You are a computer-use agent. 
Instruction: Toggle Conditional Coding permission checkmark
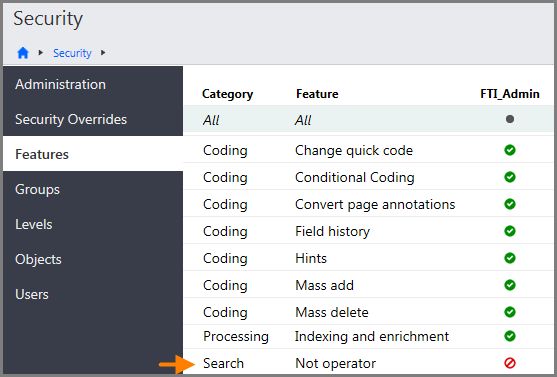point(510,177)
